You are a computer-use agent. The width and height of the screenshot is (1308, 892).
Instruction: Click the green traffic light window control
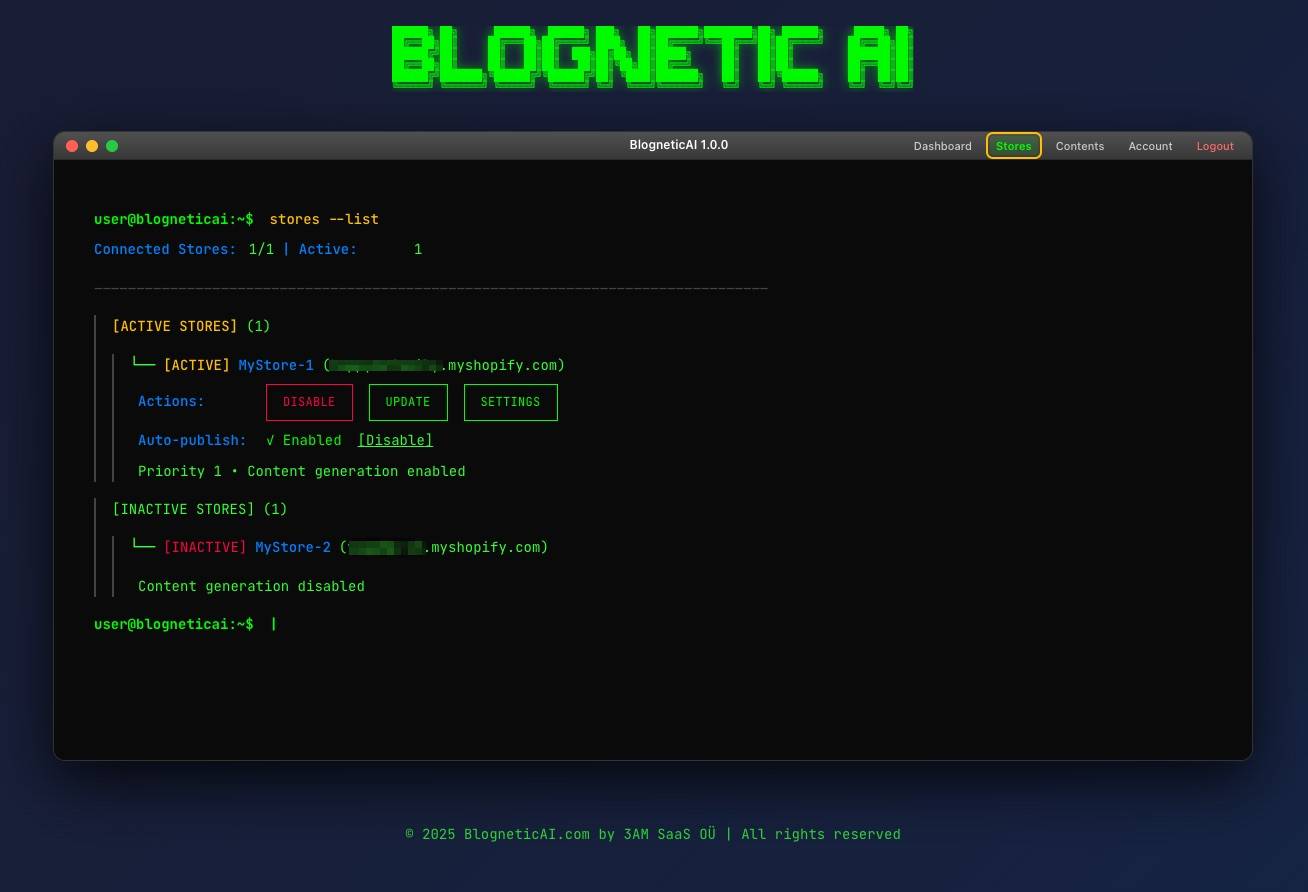112,145
